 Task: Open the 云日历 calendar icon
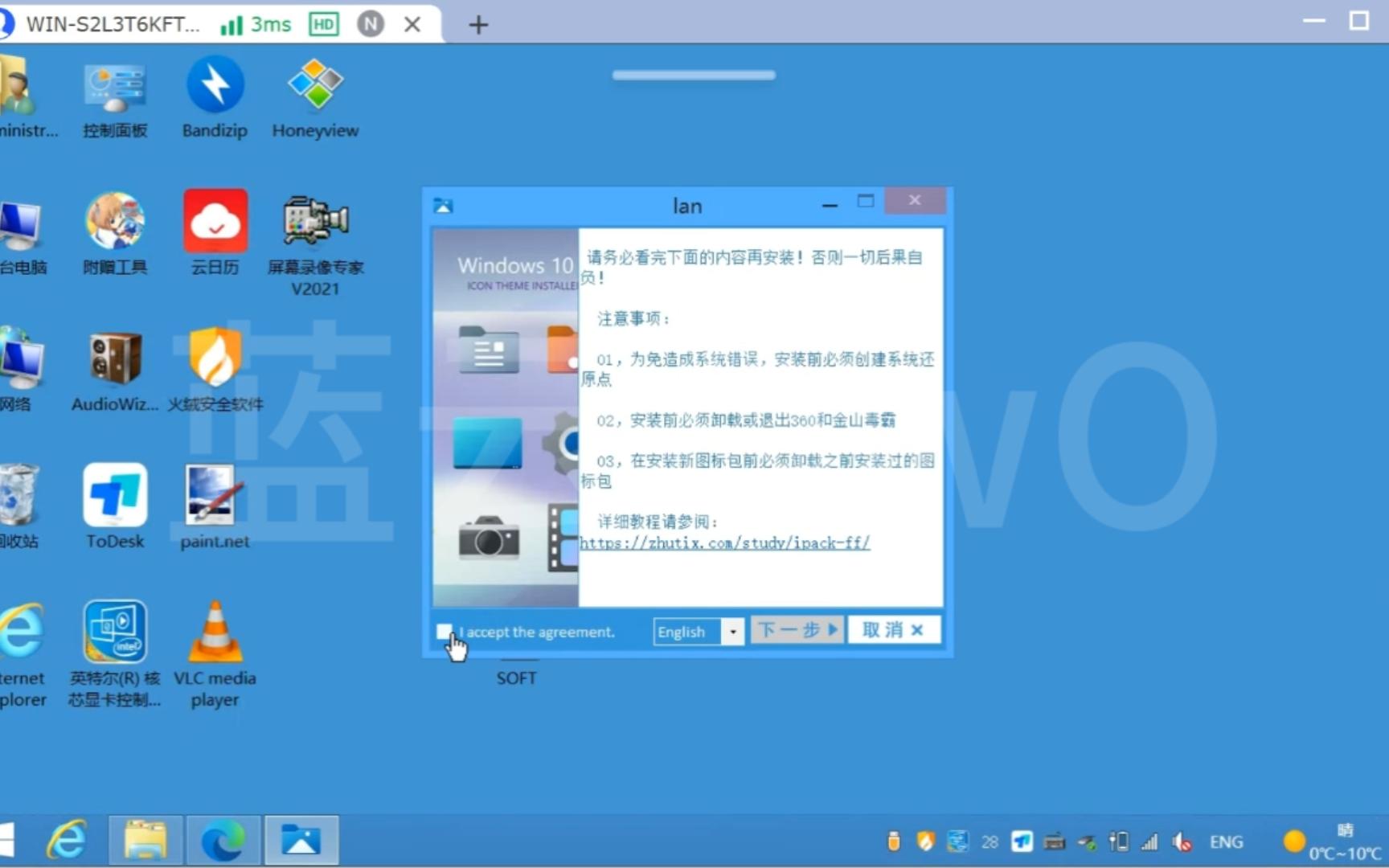215,235
